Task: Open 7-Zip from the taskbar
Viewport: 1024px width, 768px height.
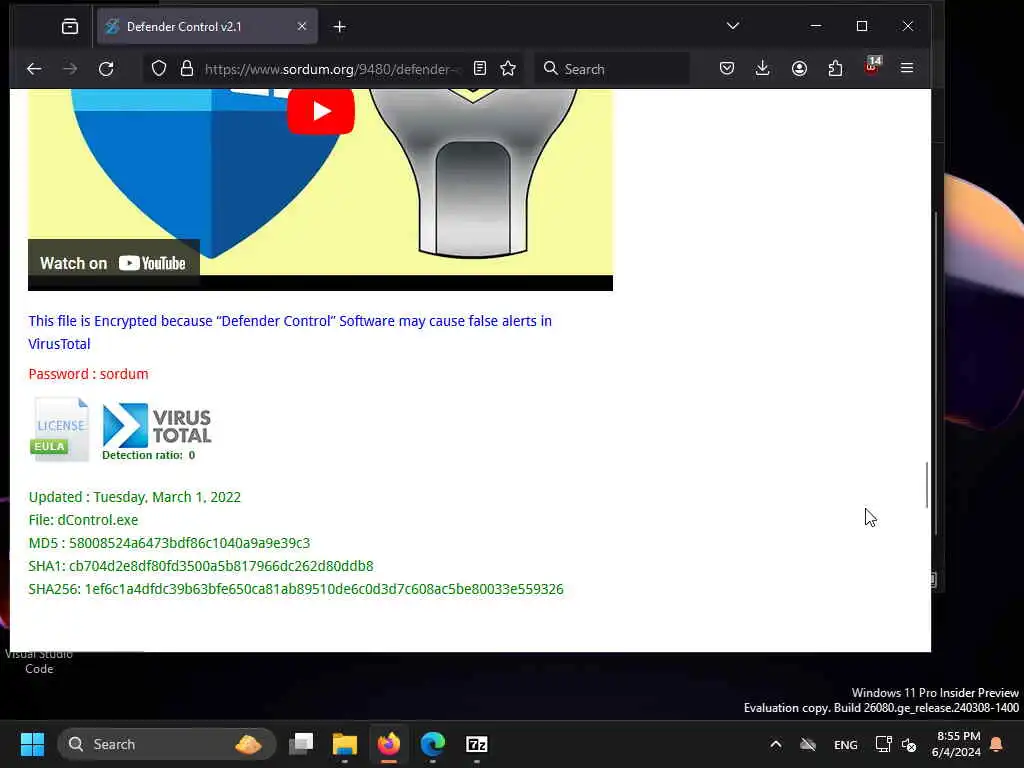Action: pyautogui.click(x=477, y=744)
